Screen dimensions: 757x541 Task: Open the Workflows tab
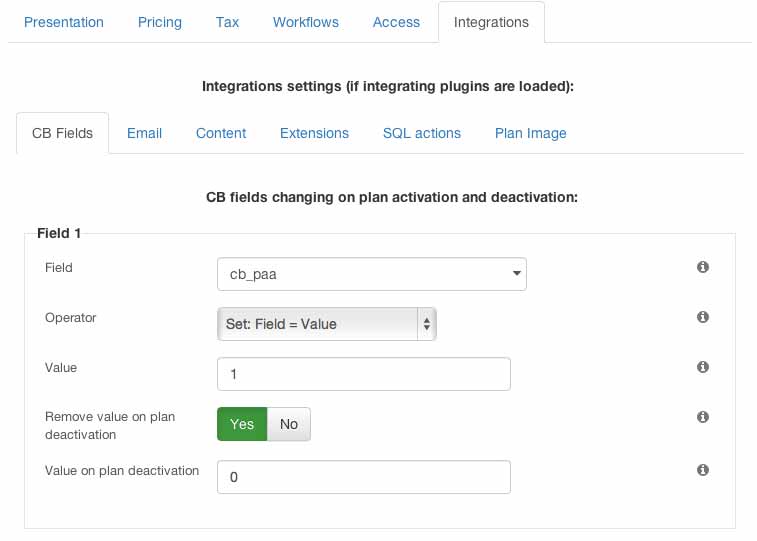[306, 22]
